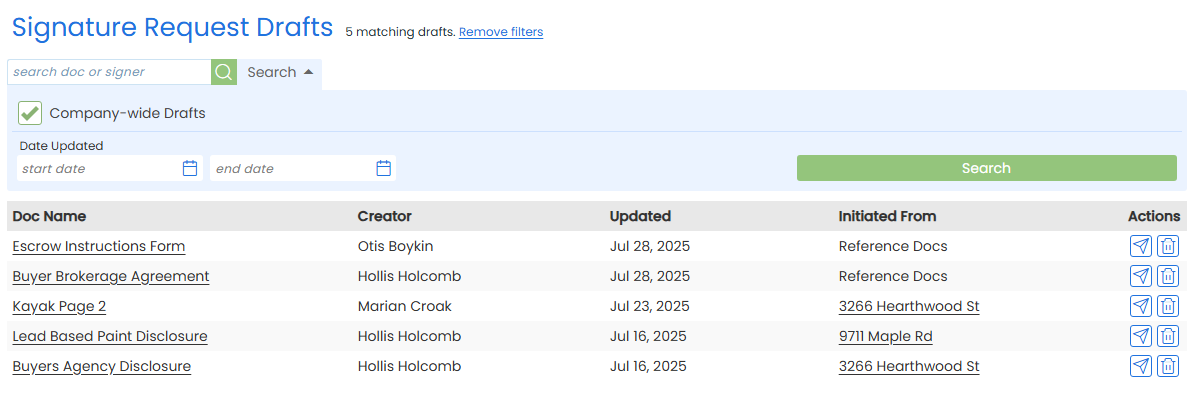Delete the Escrow Instructions Form draft
This screenshot has width=1192, height=404.
(1168, 246)
